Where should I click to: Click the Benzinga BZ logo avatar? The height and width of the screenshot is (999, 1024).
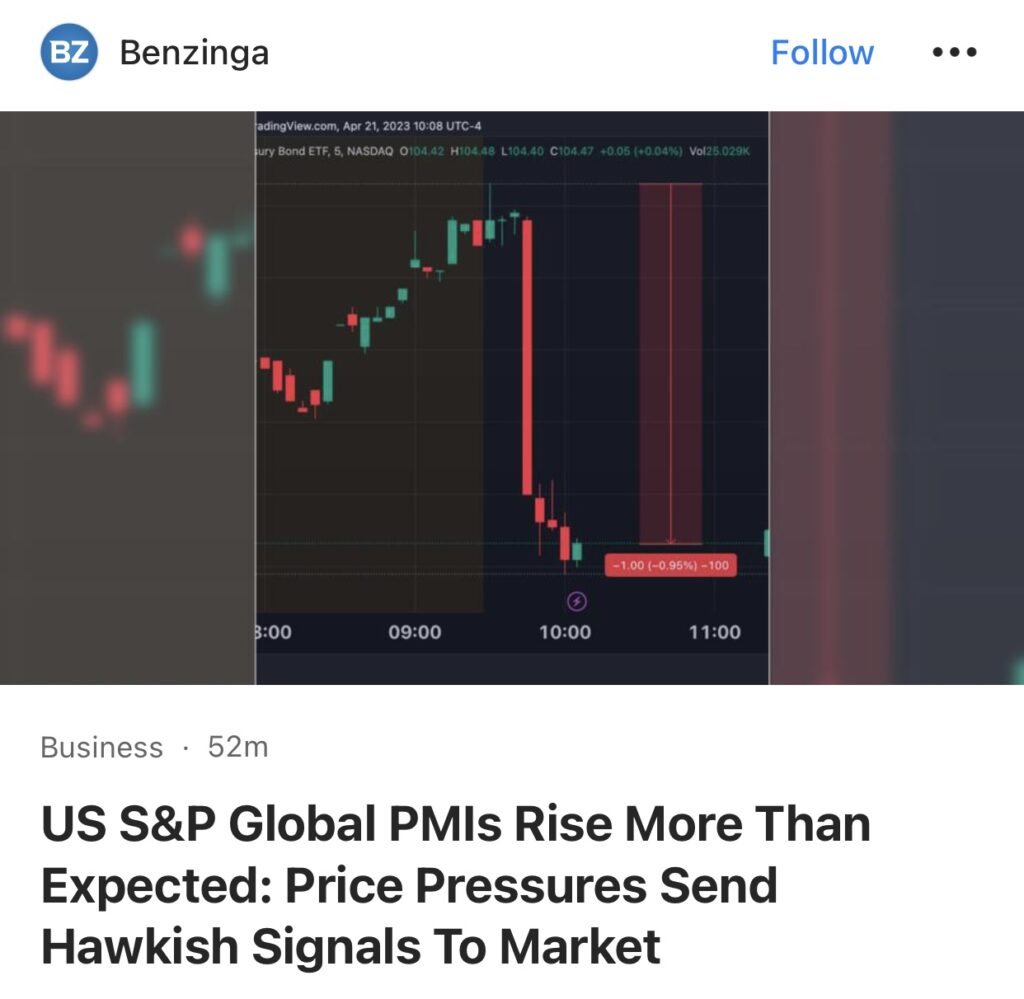pyautogui.click(x=69, y=52)
